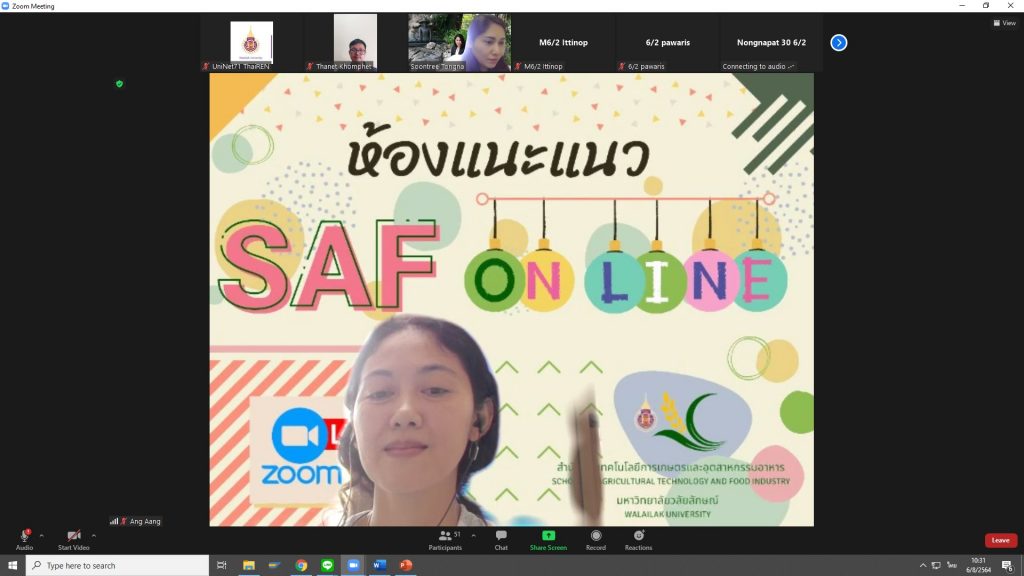Select the UniNet71 ThaiREN participant thumbnail
Viewport: 1024px width, 576px height.
click(x=251, y=43)
